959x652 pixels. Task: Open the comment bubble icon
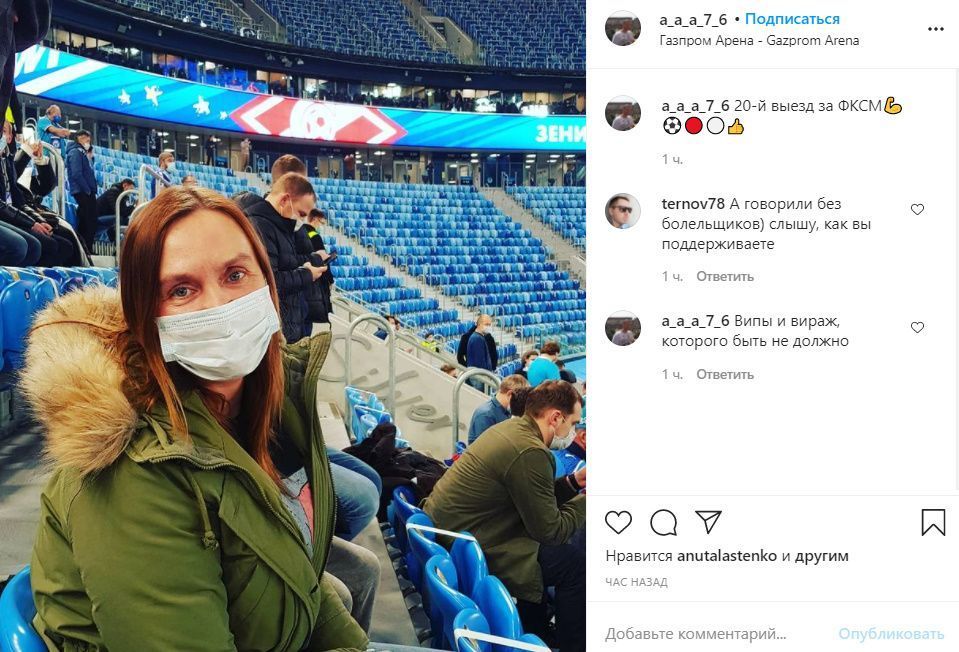[x=663, y=522]
